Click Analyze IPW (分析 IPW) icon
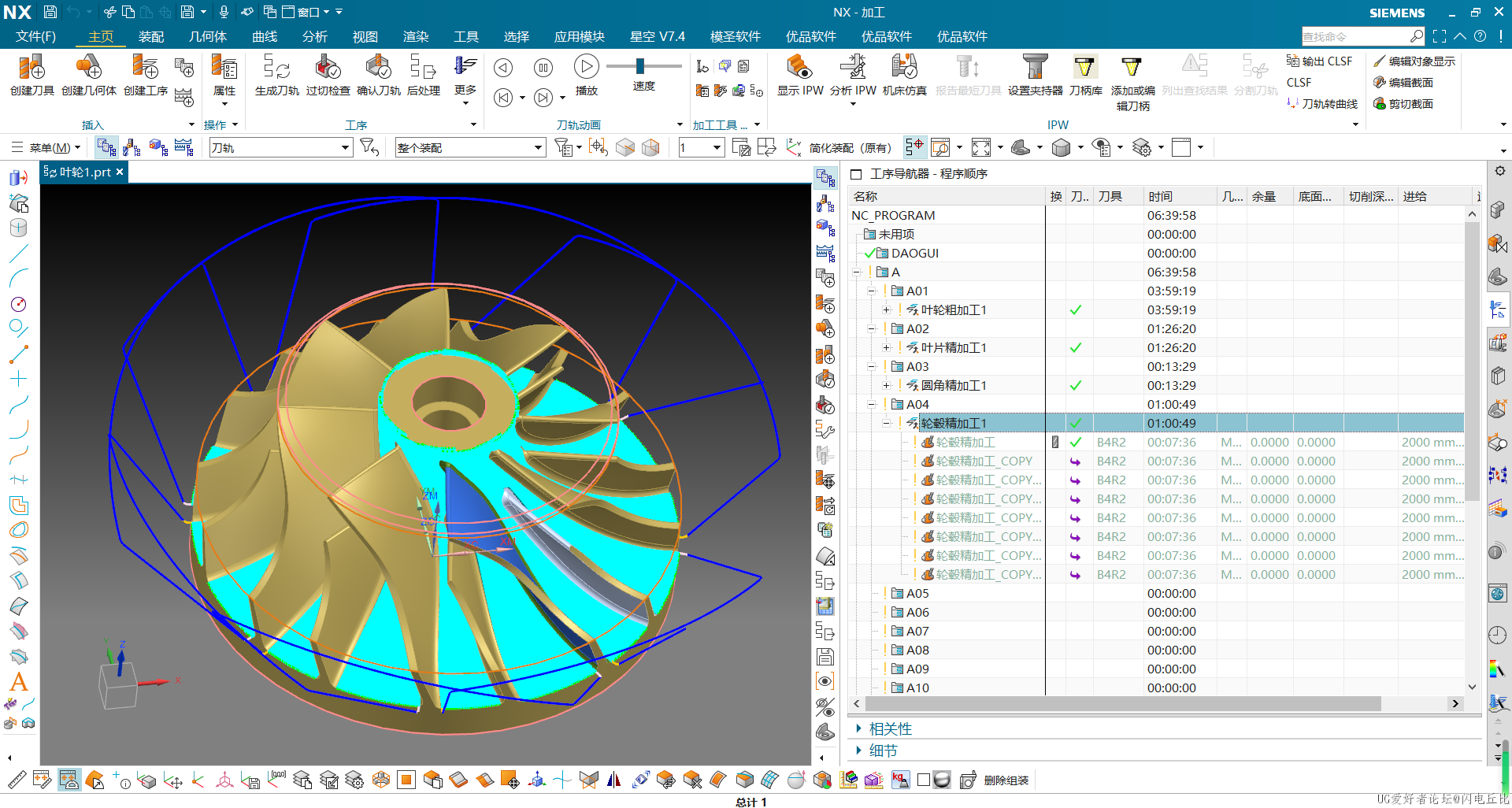This screenshot has width=1512, height=808. pos(853,68)
